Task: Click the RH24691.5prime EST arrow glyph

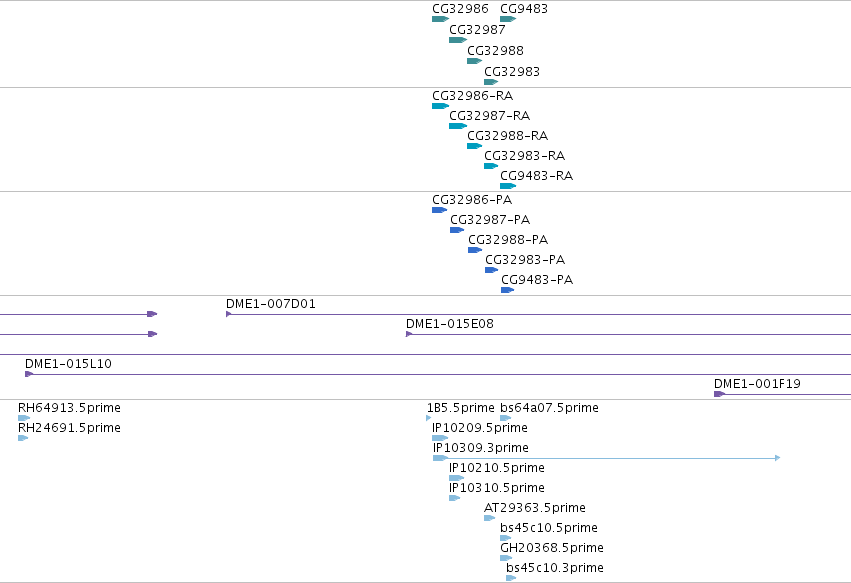Action: [23, 438]
